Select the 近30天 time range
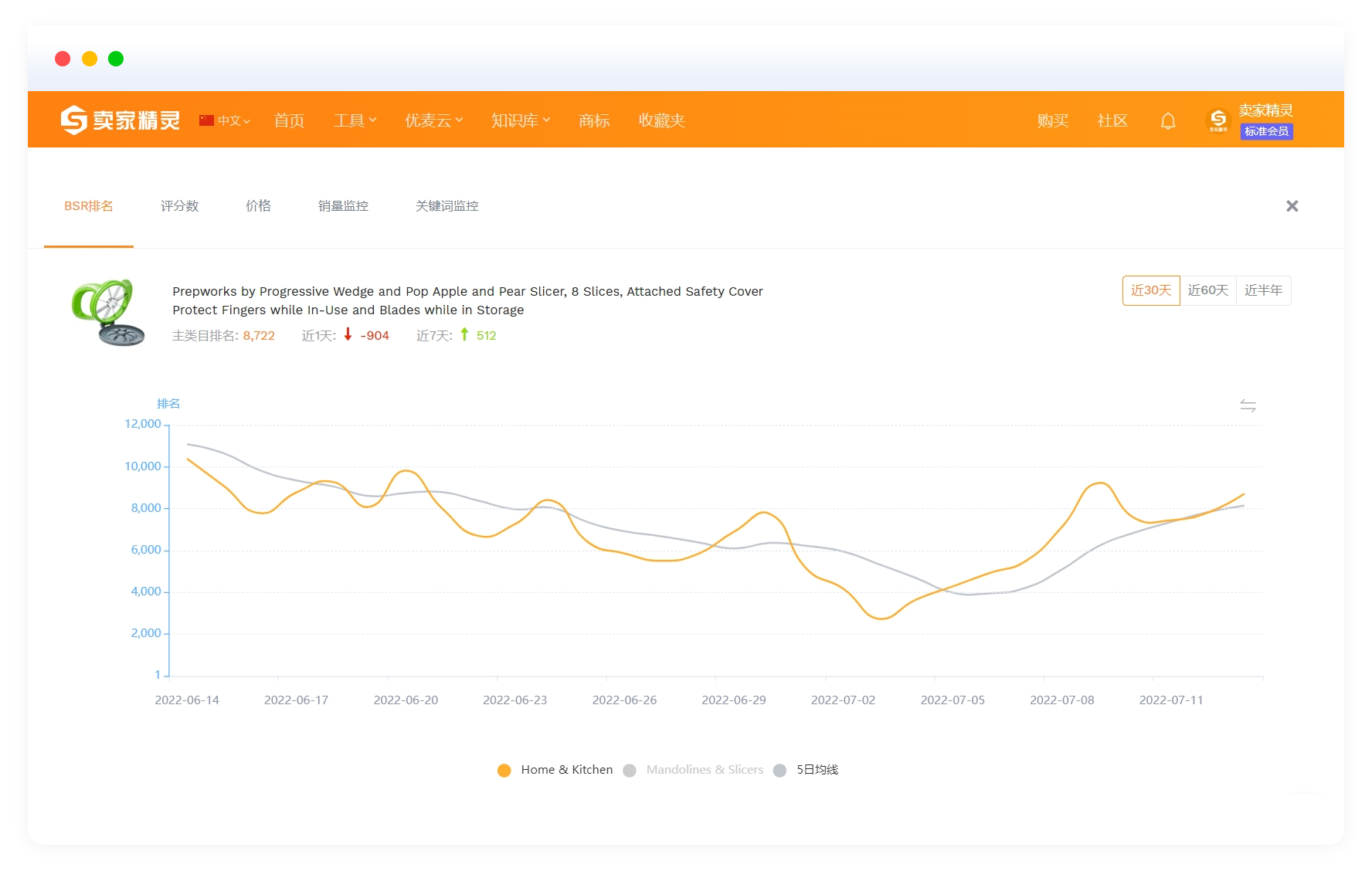Image resolution: width=1372 pixels, height=888 pixels. 1151,290
